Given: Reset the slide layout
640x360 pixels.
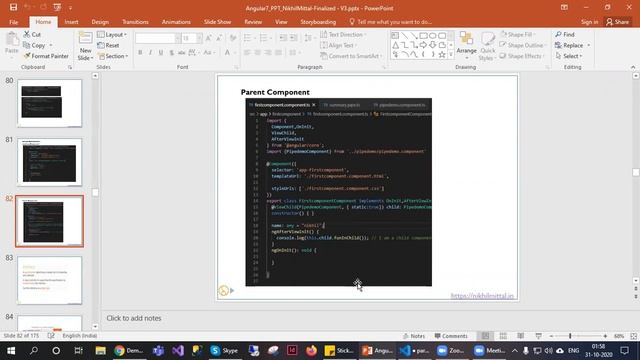Looking at the screenshot, I should (x=109, y=45).
